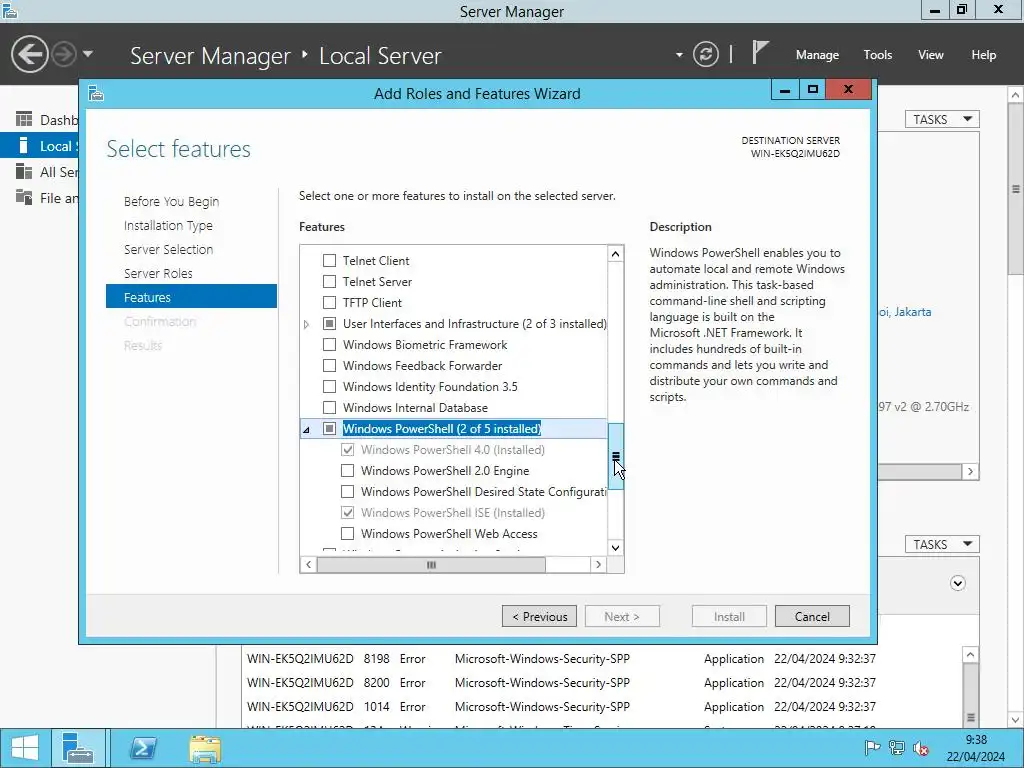Toggle User Interfaces and Infrastructure checkbox
Viewport: 1024px width, 768px height.
click(330, 323)
